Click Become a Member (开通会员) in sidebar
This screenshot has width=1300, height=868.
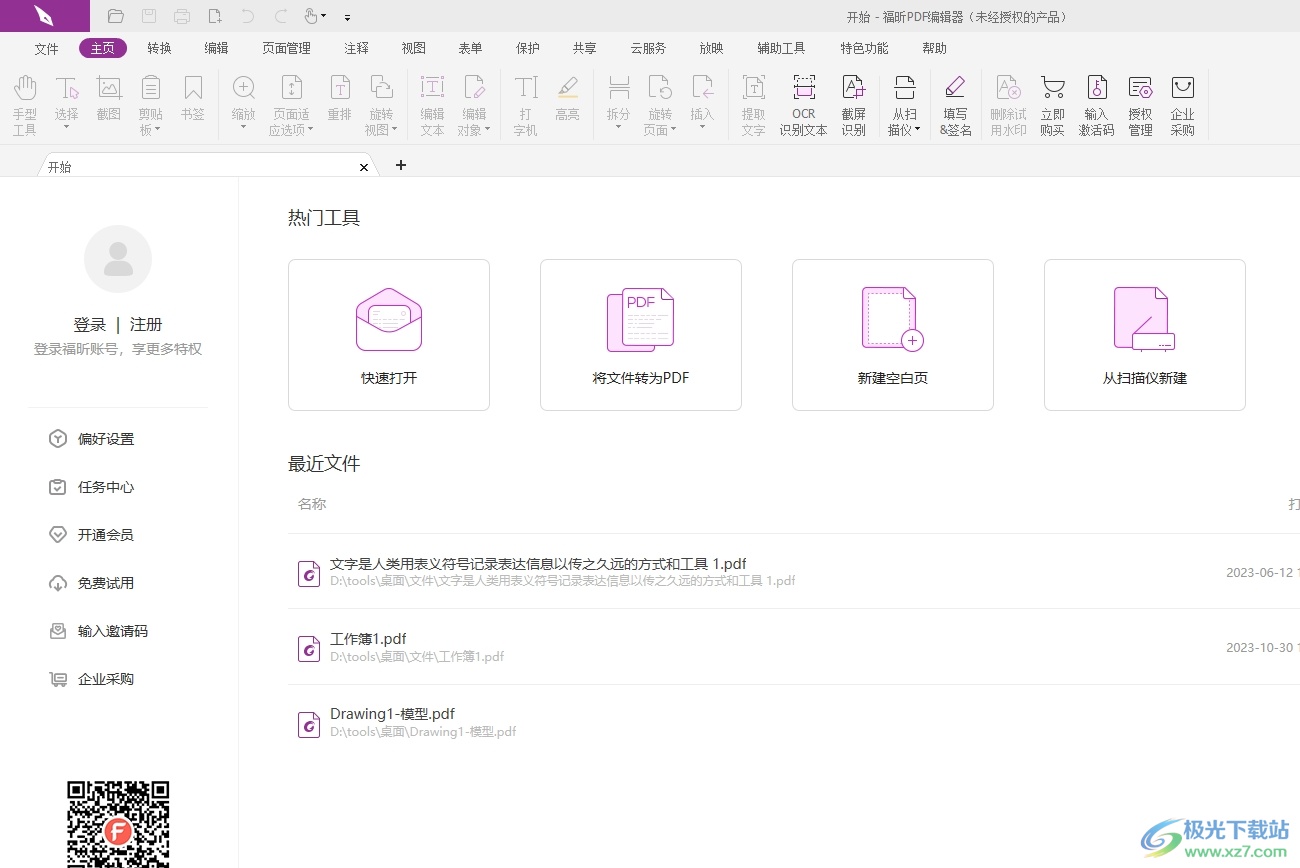pyautogui.click(x=92, y=535)
